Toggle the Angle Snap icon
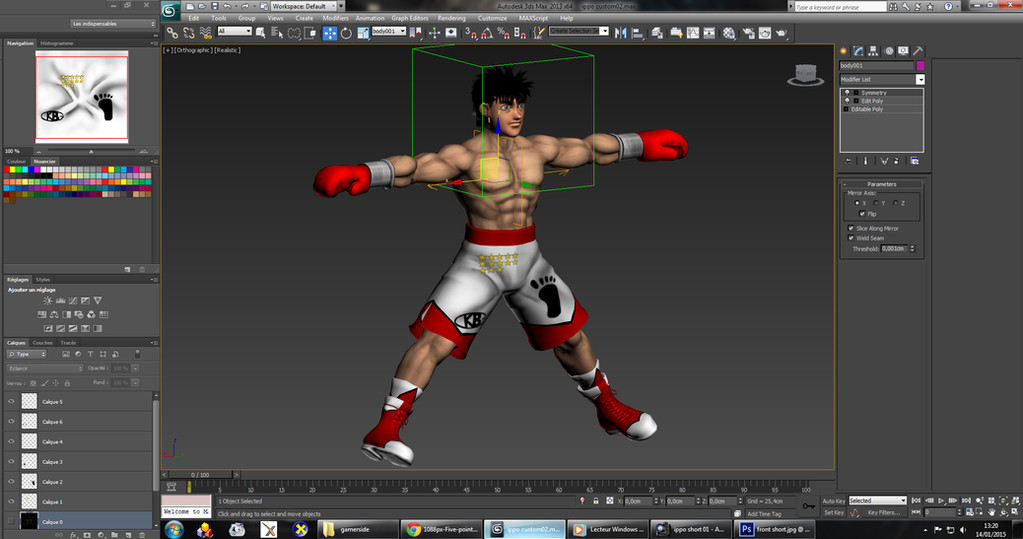 pos(487,33)
